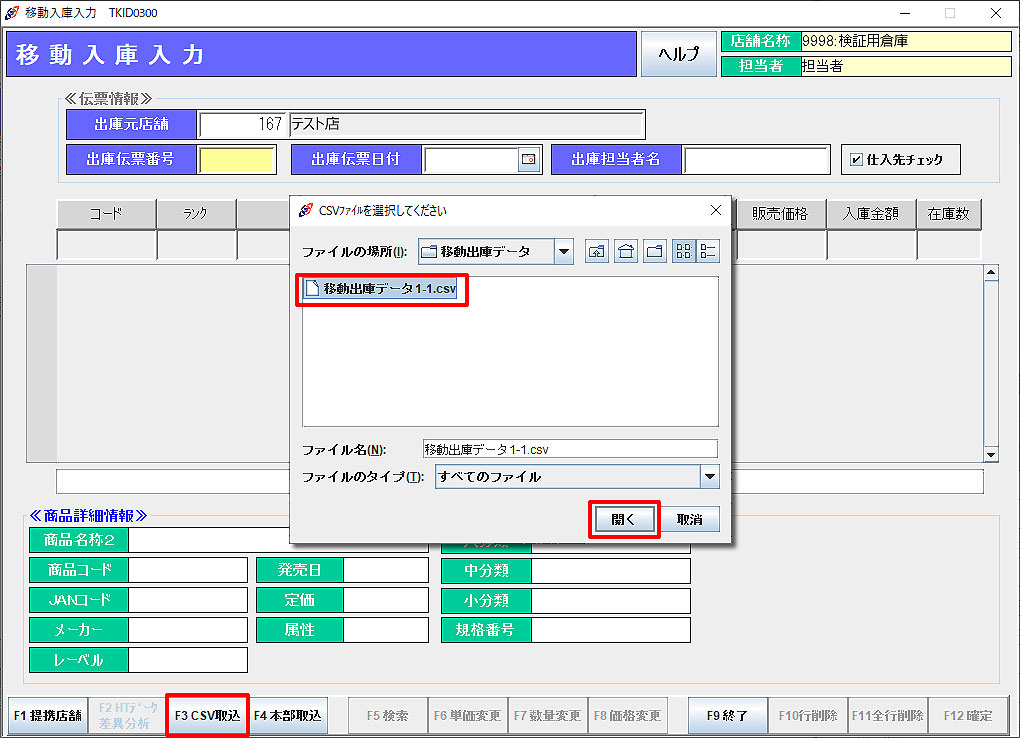Open the ファイルのタイプ dropdown
1020x738 pixels.
point(709,477)
